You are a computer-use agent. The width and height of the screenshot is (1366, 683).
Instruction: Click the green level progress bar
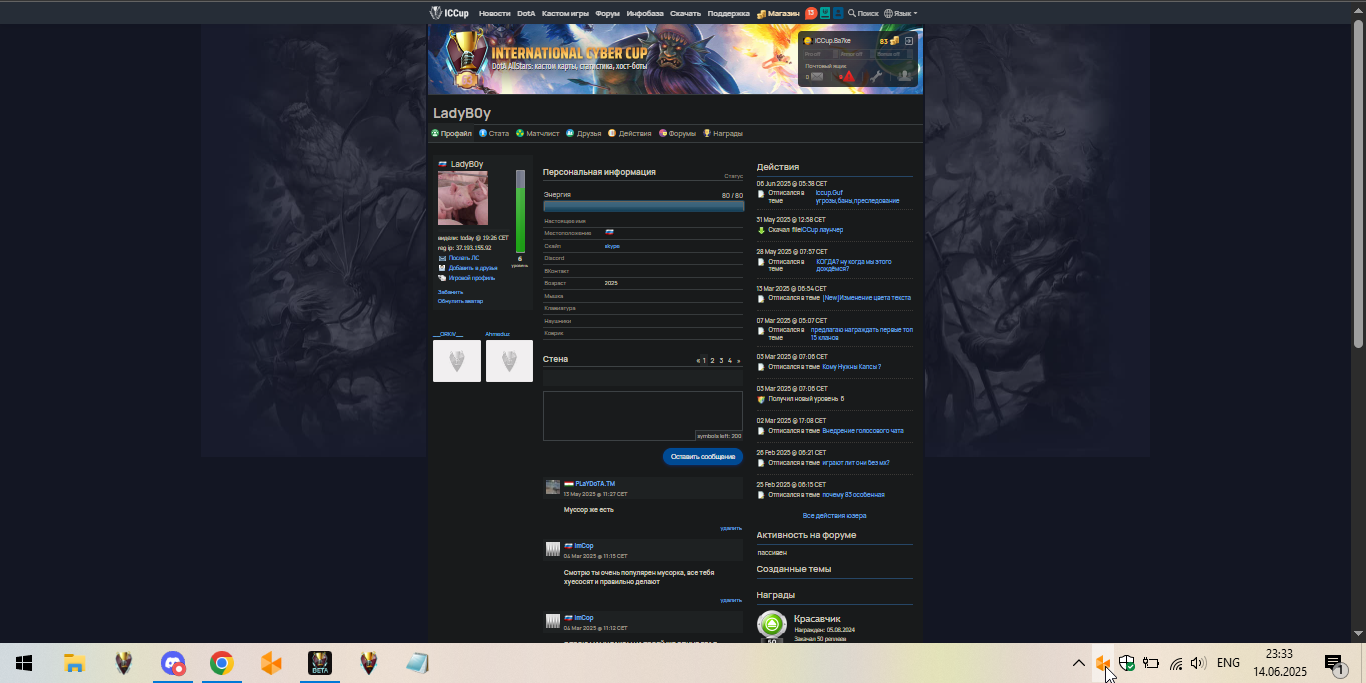pos(520,211)
